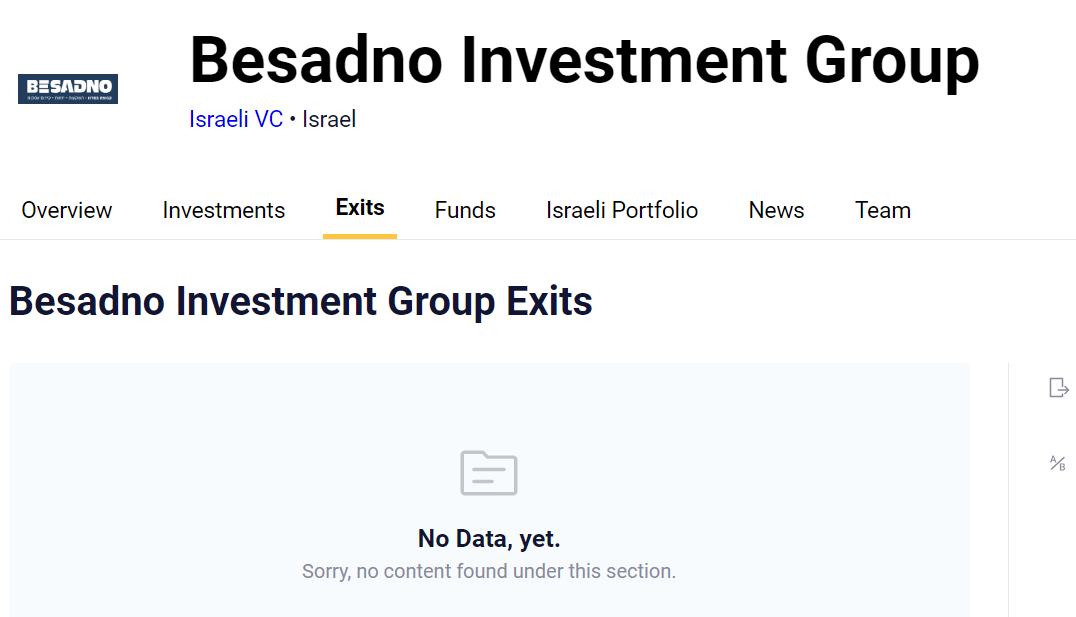Image resolution: width=1076 pixels, height=617 pixels.
Task: Click the vertical divider beside the sidebar icons
Action: (1008, 490)
